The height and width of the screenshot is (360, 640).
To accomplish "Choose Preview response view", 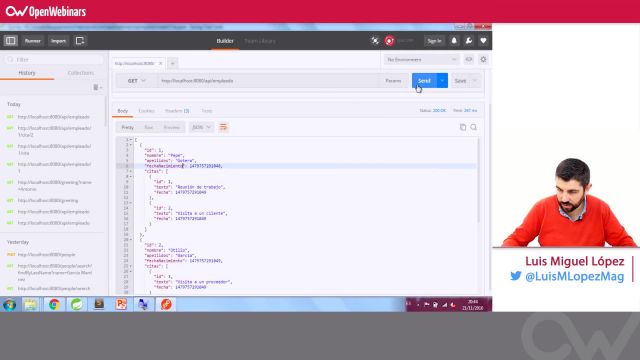I will point(172,127).
